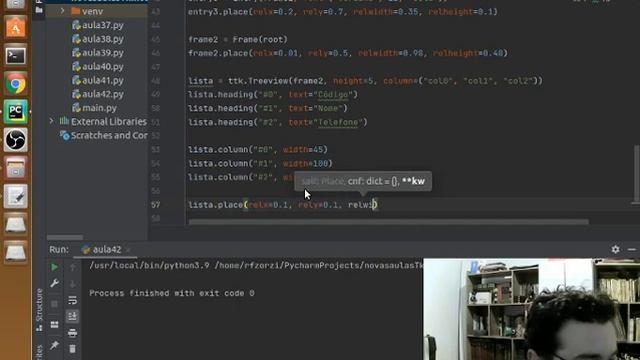Pin the Run tab with pin icon
Screen dimensions: 640x360
54,345
